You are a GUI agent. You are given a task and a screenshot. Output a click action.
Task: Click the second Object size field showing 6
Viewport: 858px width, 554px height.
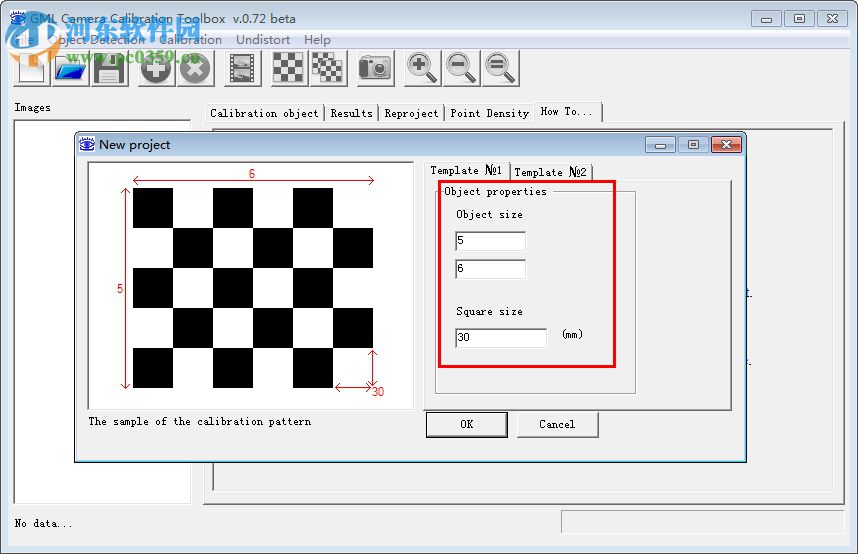(x=490, y=269)
